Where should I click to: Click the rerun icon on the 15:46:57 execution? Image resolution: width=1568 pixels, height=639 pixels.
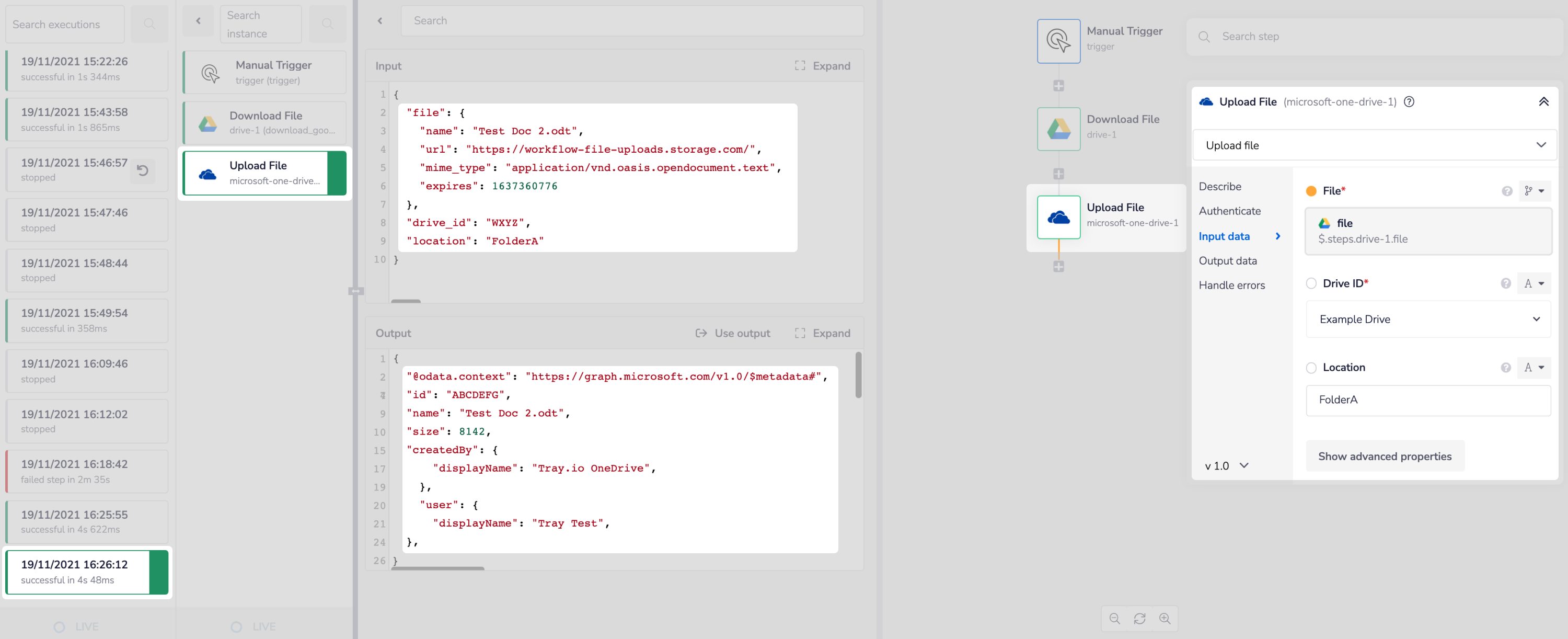(143, 170)
